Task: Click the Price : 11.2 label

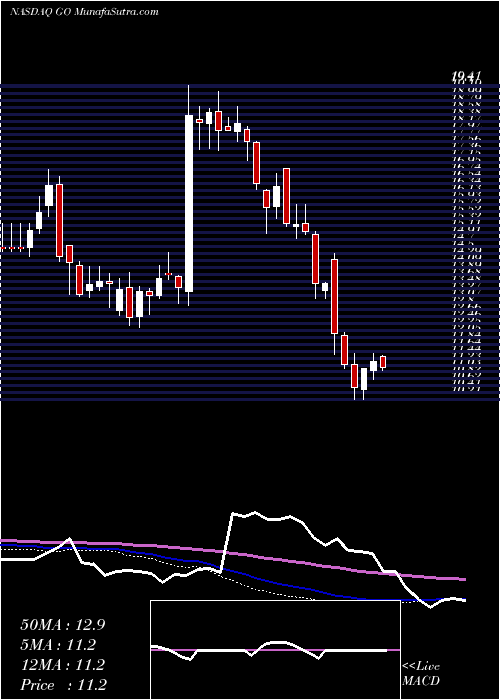Action: (63, 685)
